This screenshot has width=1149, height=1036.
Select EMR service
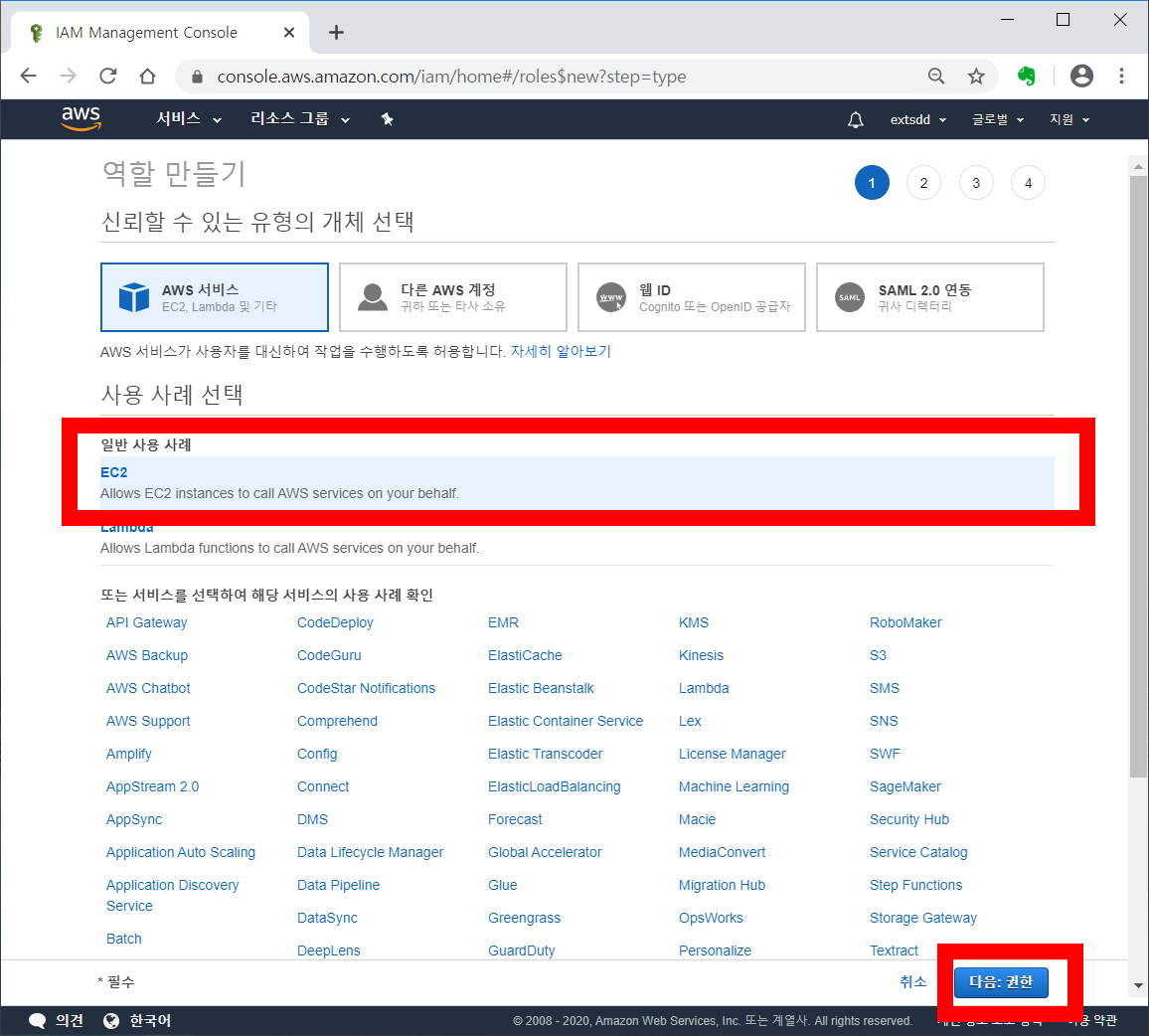pos(503,622)
